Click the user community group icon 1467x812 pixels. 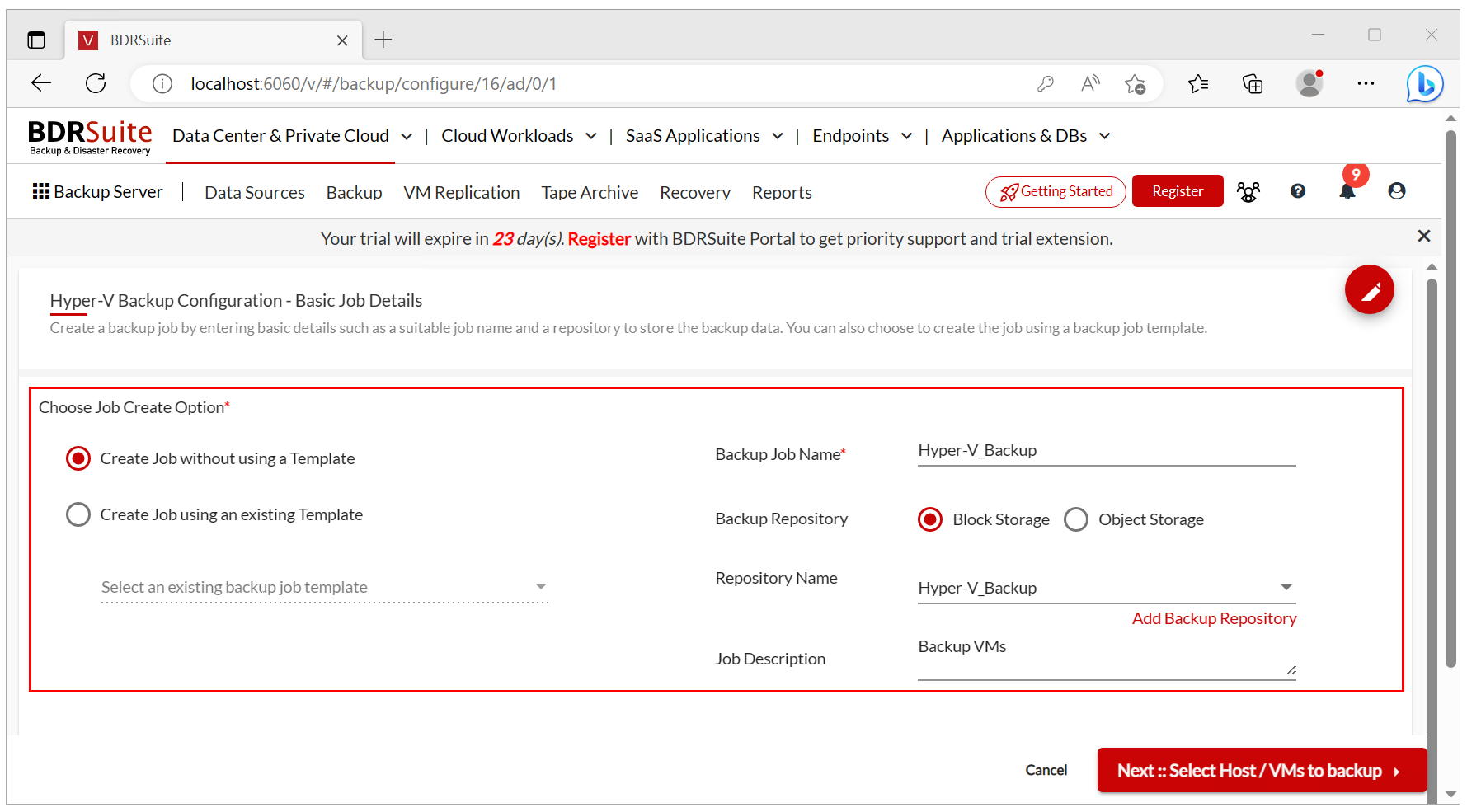click(1248, 191)
